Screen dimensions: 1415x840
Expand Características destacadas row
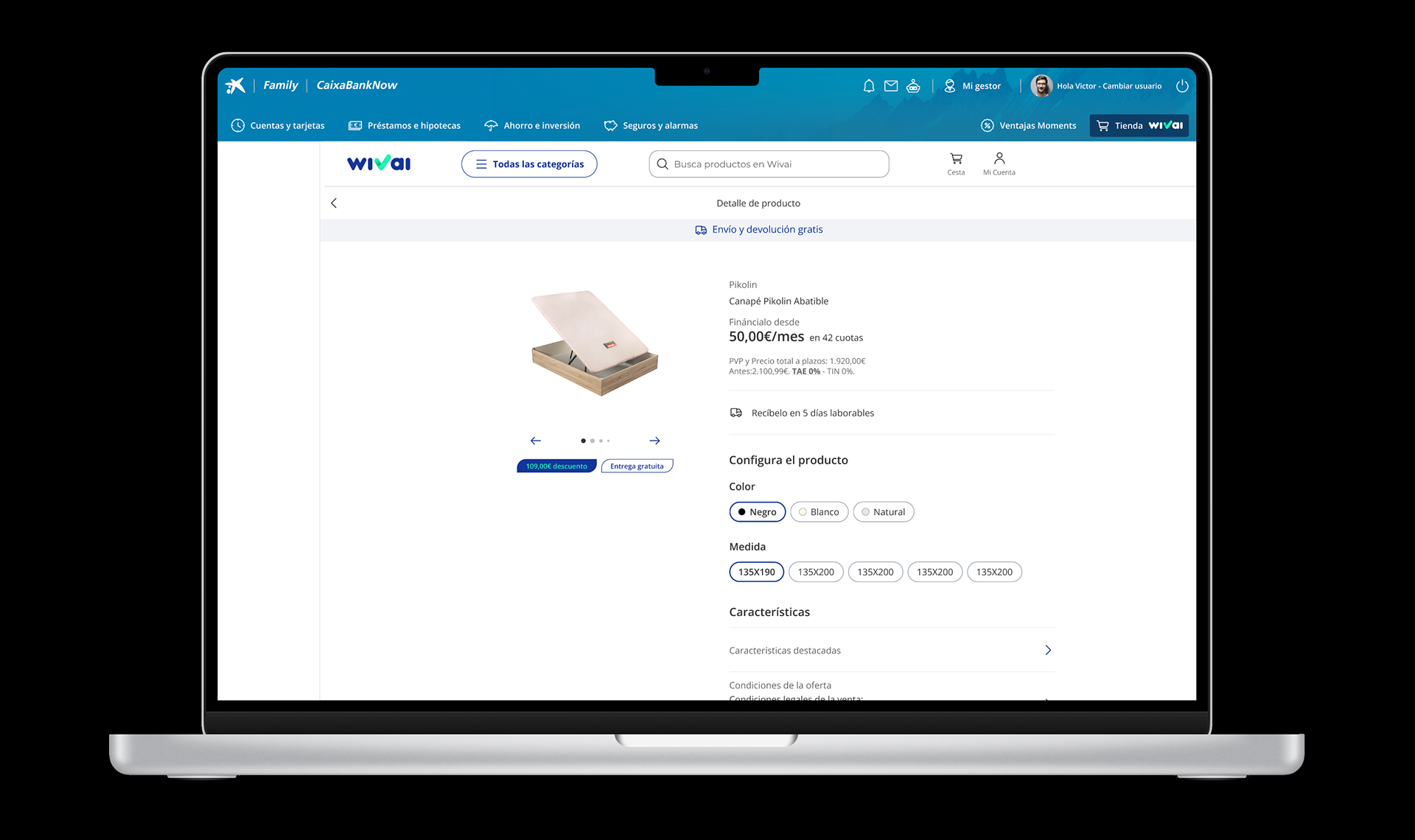[892, 650]
